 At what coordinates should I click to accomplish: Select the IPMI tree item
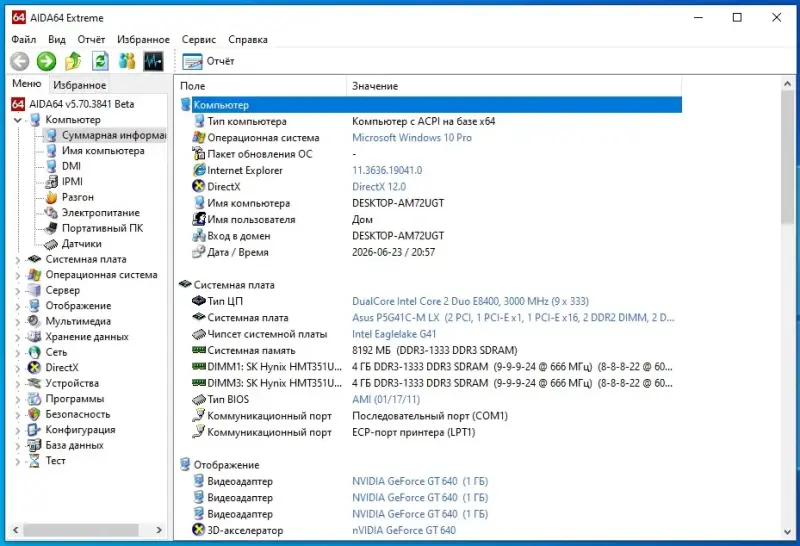(x=72, y=181)
